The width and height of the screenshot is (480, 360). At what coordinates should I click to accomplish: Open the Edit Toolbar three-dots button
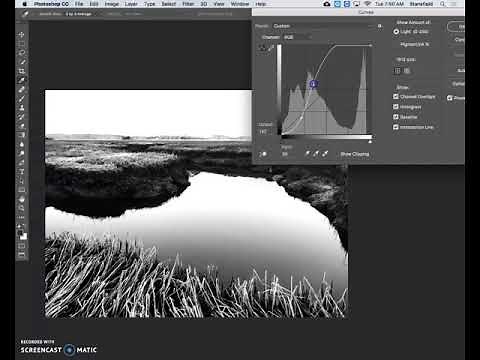pos(22,217)
